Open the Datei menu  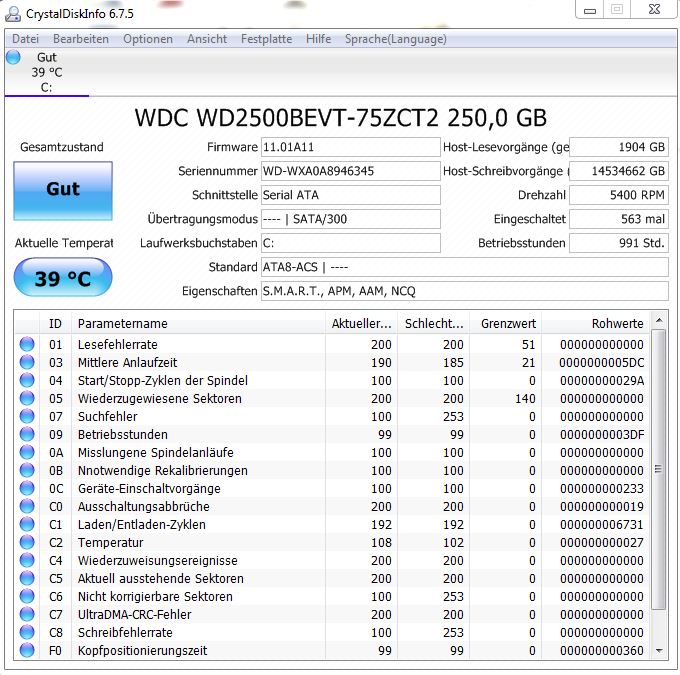[x=25, y=39]
